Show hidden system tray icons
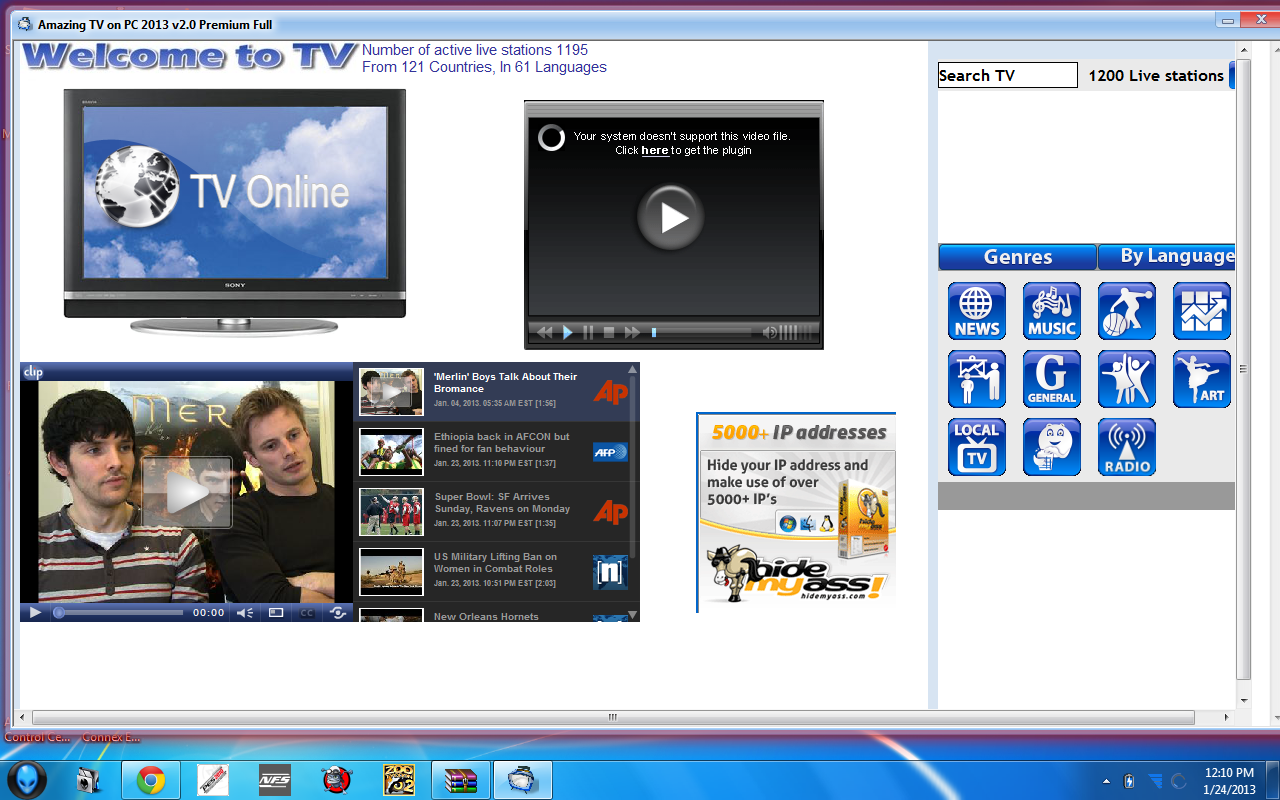1280x800 pixels. click(x=1106, y=781)
